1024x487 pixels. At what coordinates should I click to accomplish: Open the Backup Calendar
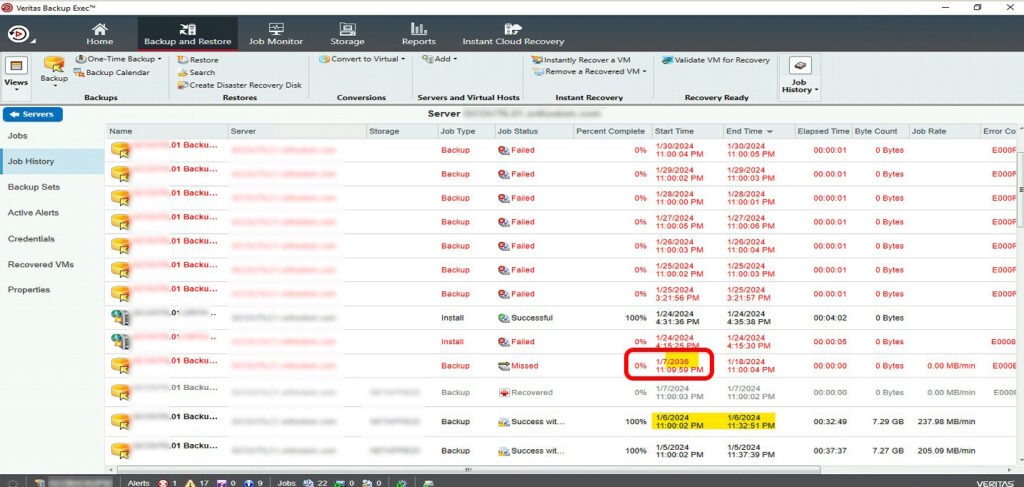coord(117,72)
